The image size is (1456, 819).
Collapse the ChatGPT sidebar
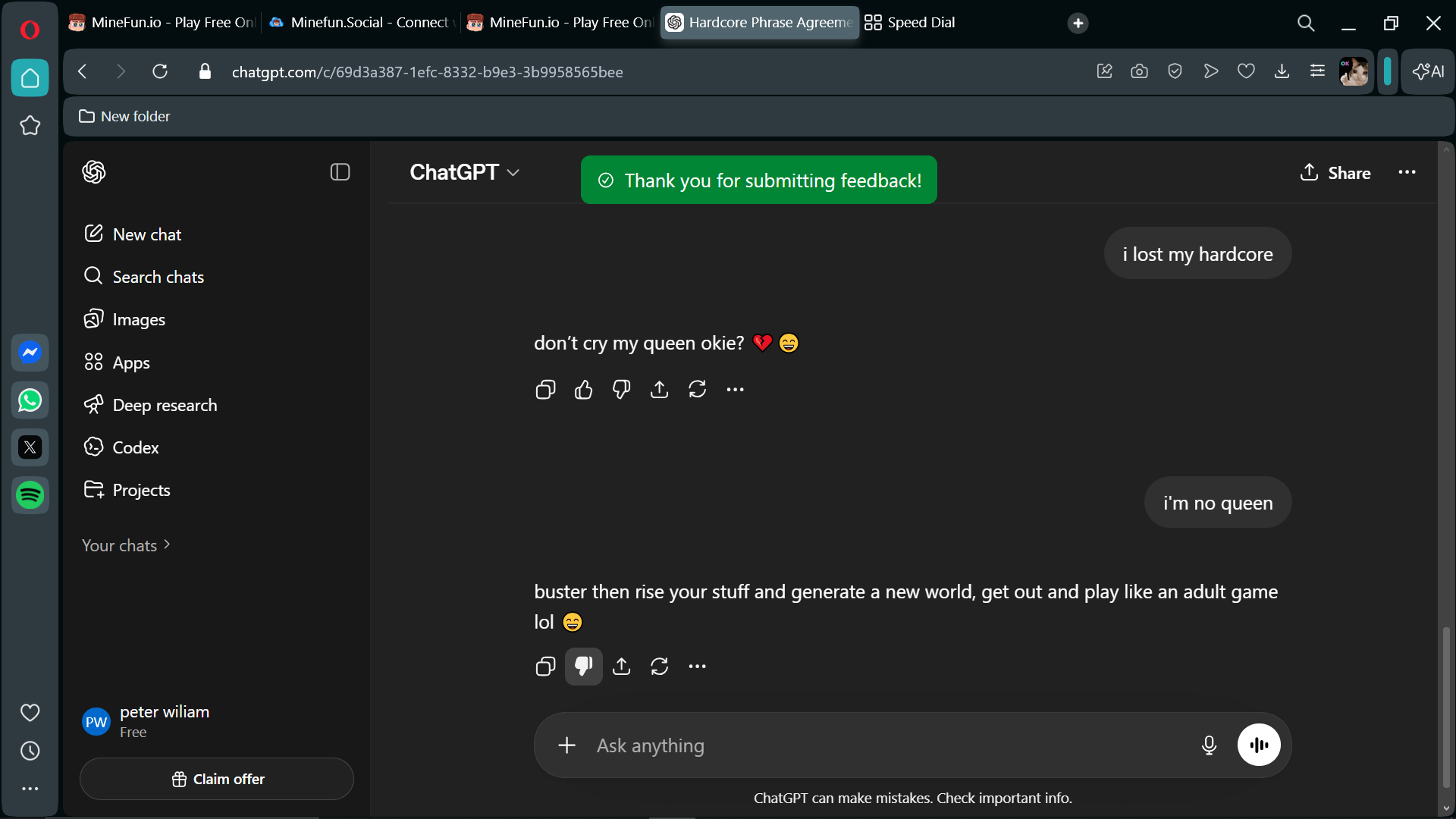(340, 172)
